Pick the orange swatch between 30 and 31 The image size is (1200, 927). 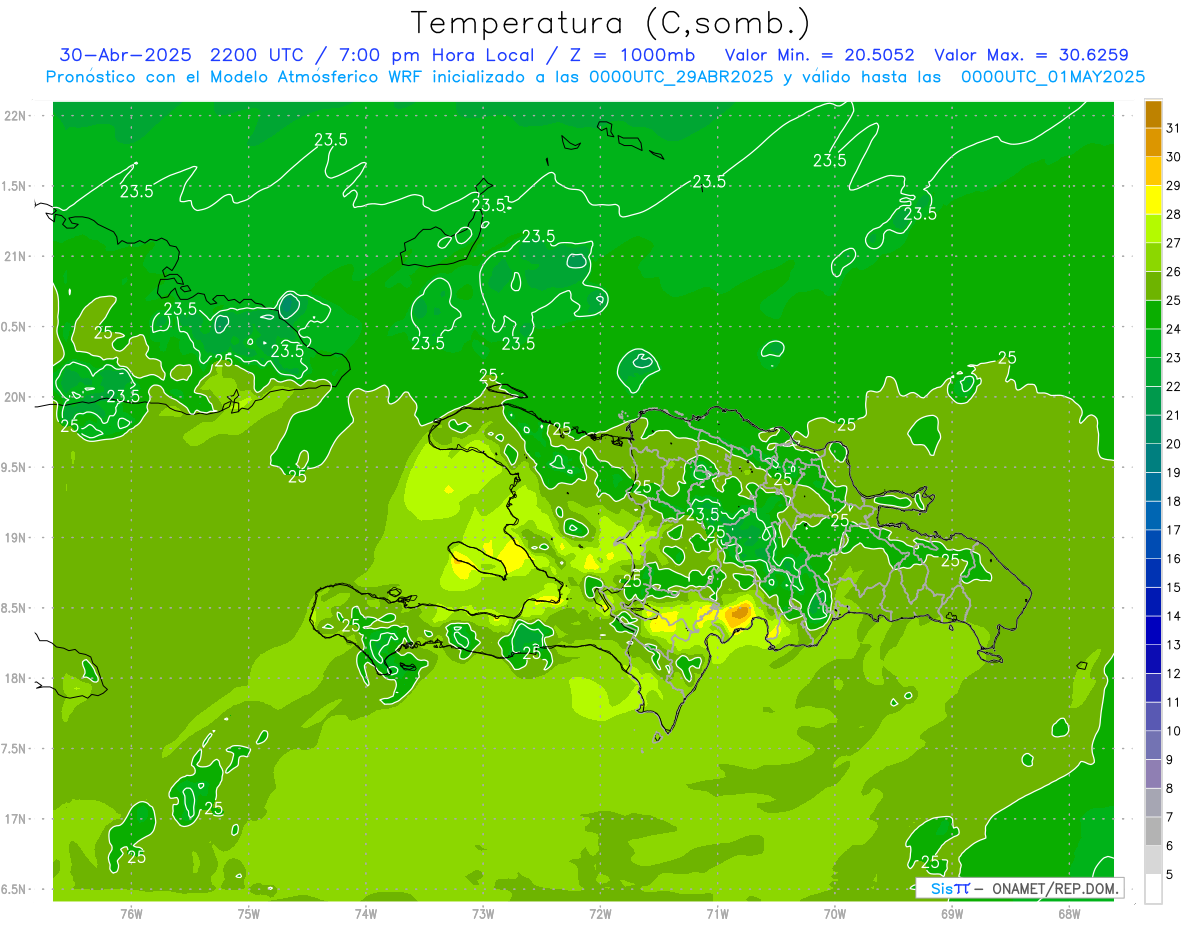point(1153,142)
